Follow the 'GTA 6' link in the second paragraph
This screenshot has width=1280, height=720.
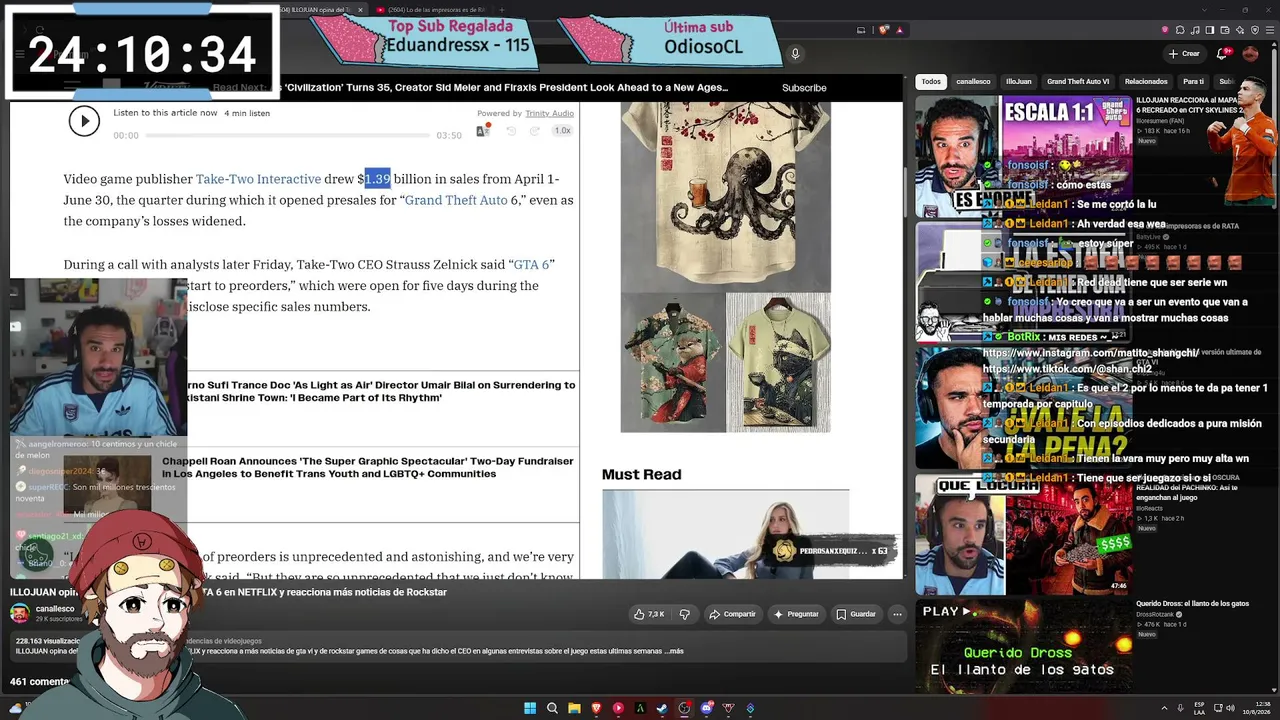(531, 265)
